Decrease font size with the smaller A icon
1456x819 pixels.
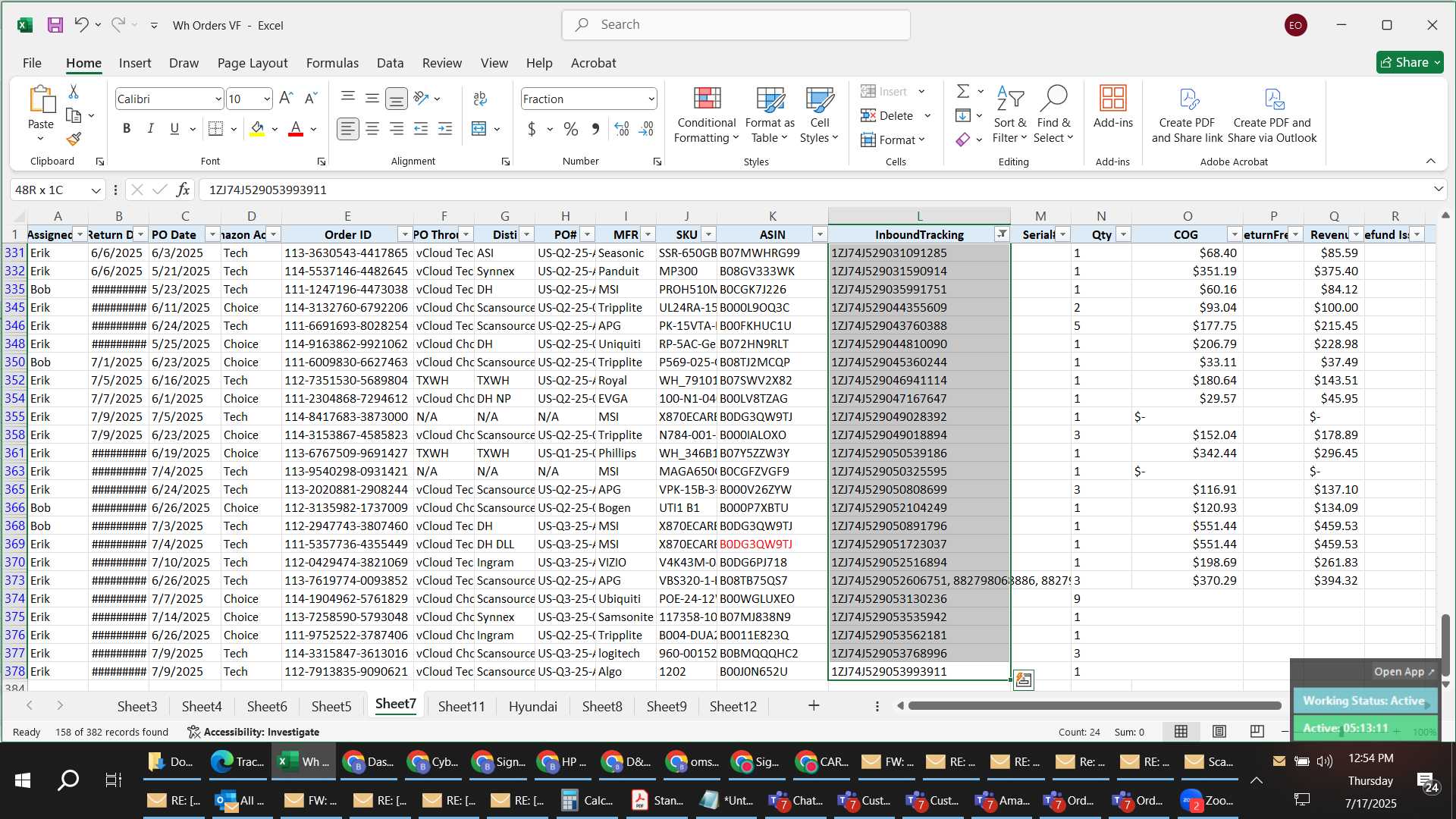(x=311, y=99)
